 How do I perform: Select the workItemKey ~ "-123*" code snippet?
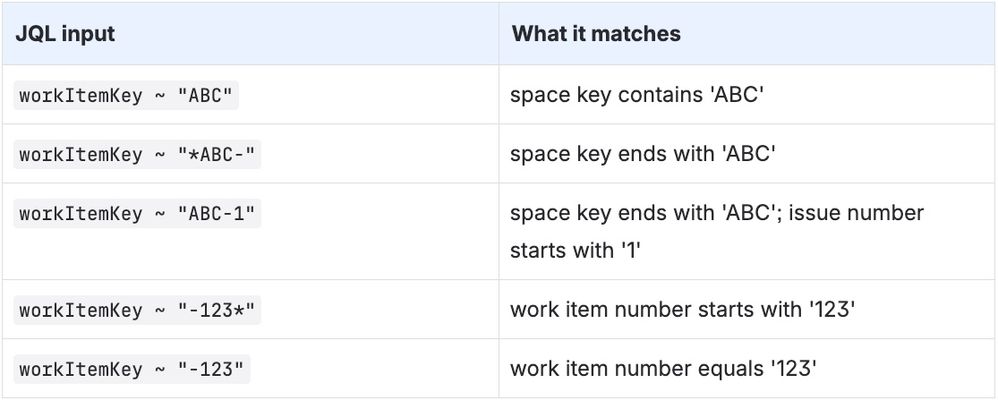click(137, 310)
